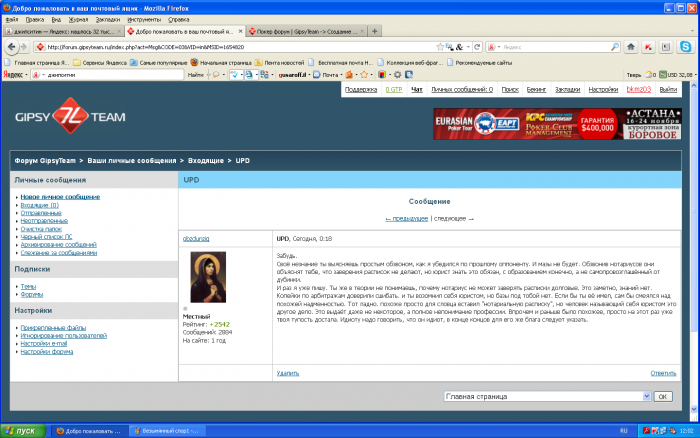700x438 pixels.
Task: Open the Игнорирование пользователей link
Action: pos(63,336)
